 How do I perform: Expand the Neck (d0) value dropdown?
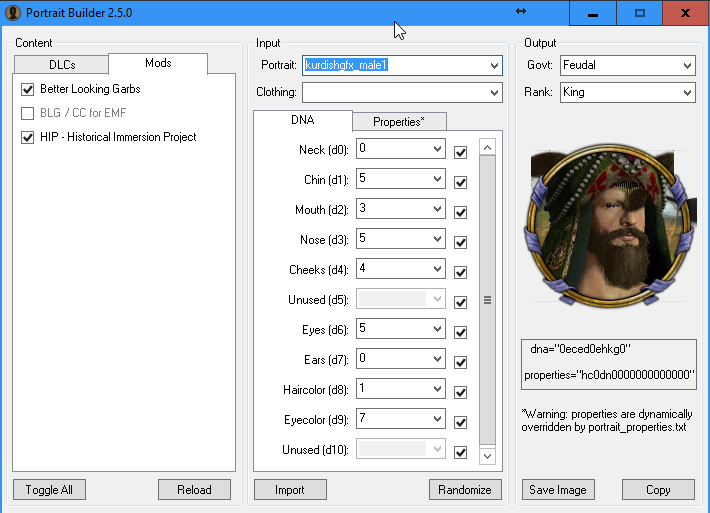point(437,149)
